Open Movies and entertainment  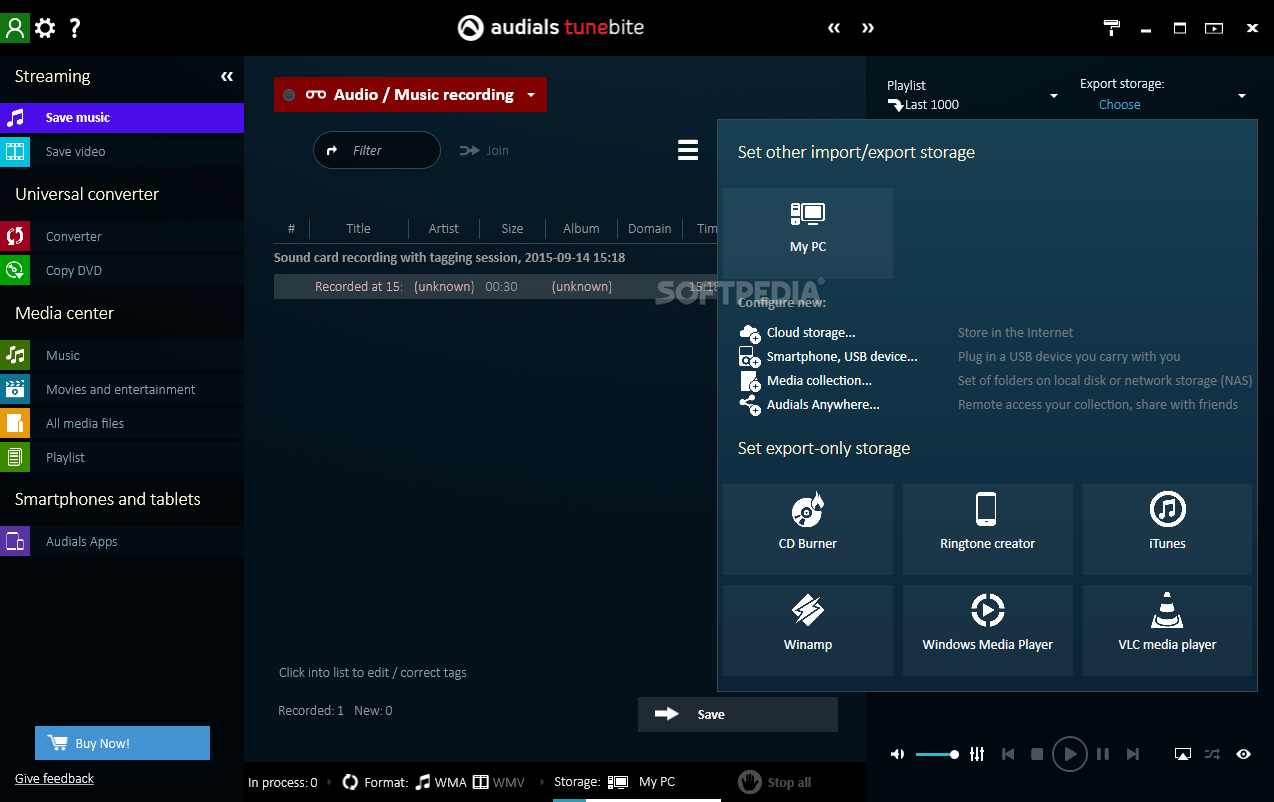click(122, 390)
